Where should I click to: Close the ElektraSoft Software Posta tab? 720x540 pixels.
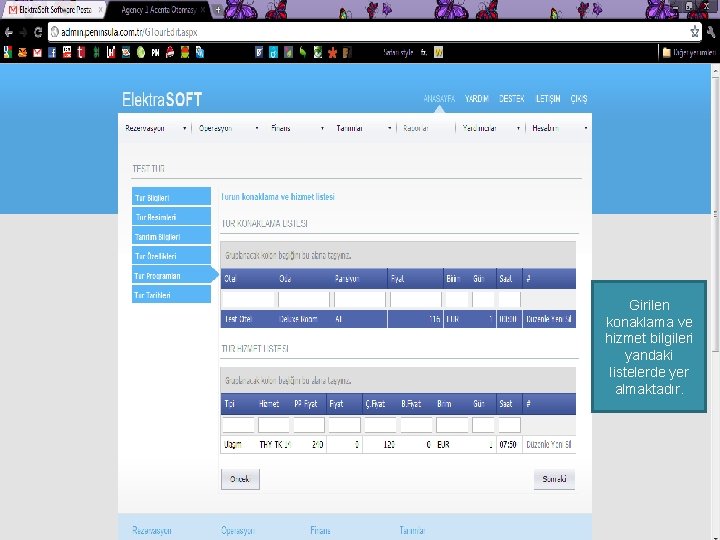[x=100, y=10]
